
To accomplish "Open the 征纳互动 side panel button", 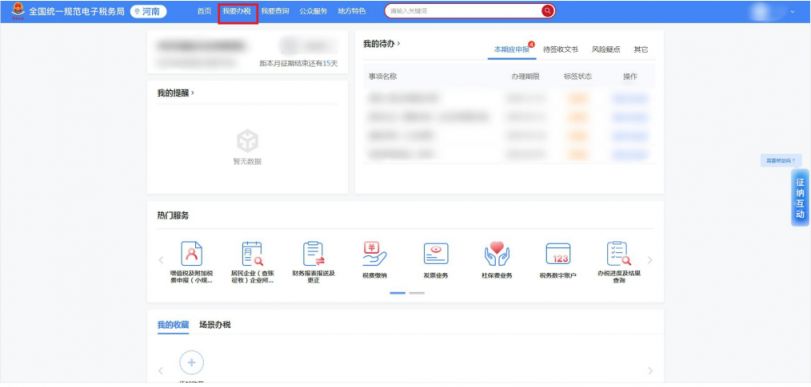I will click(x=800, y=198).
